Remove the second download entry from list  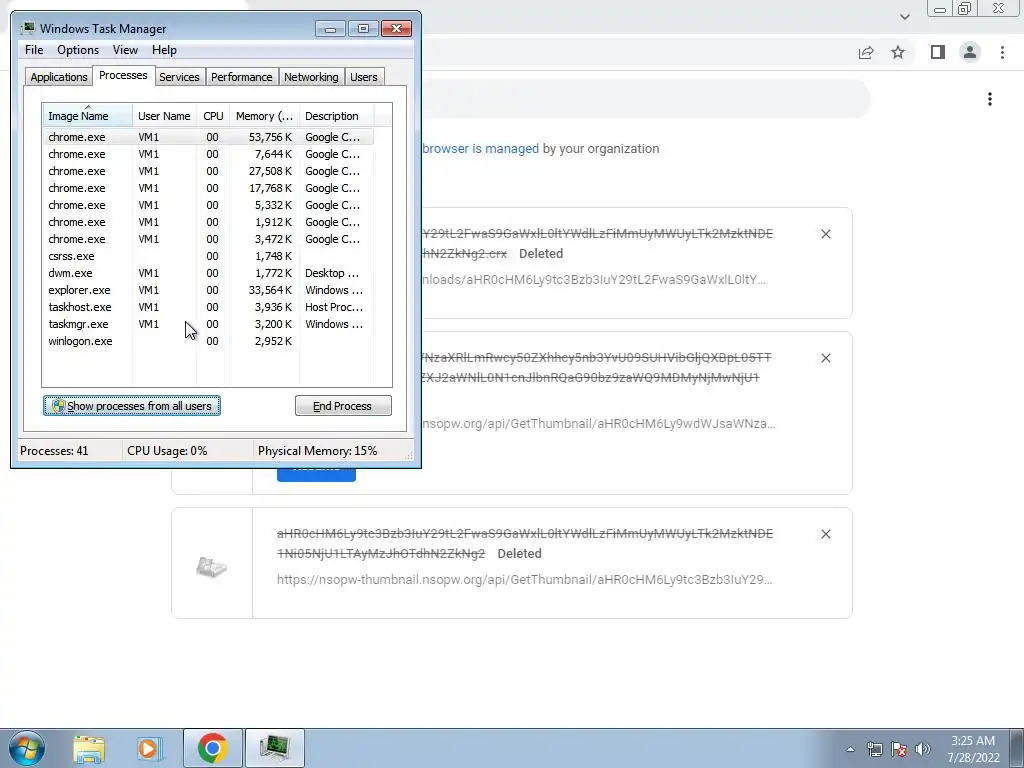825,358
